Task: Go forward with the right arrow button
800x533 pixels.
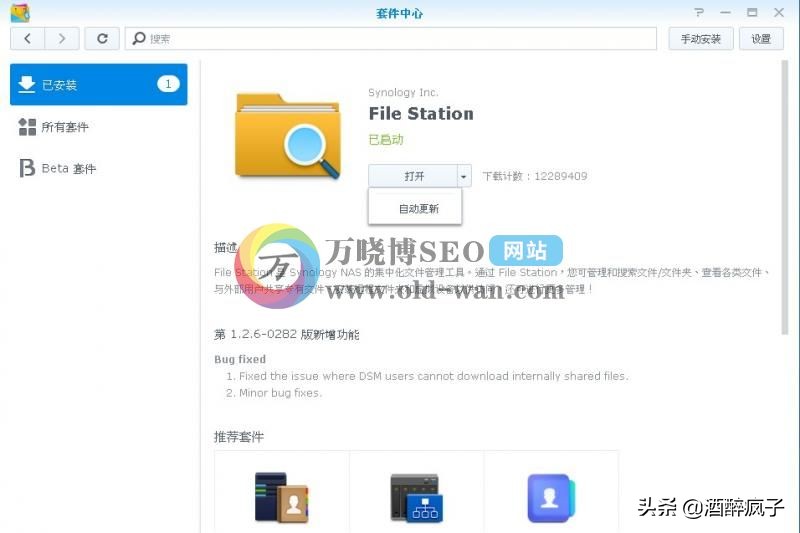Action: (62, 39)
